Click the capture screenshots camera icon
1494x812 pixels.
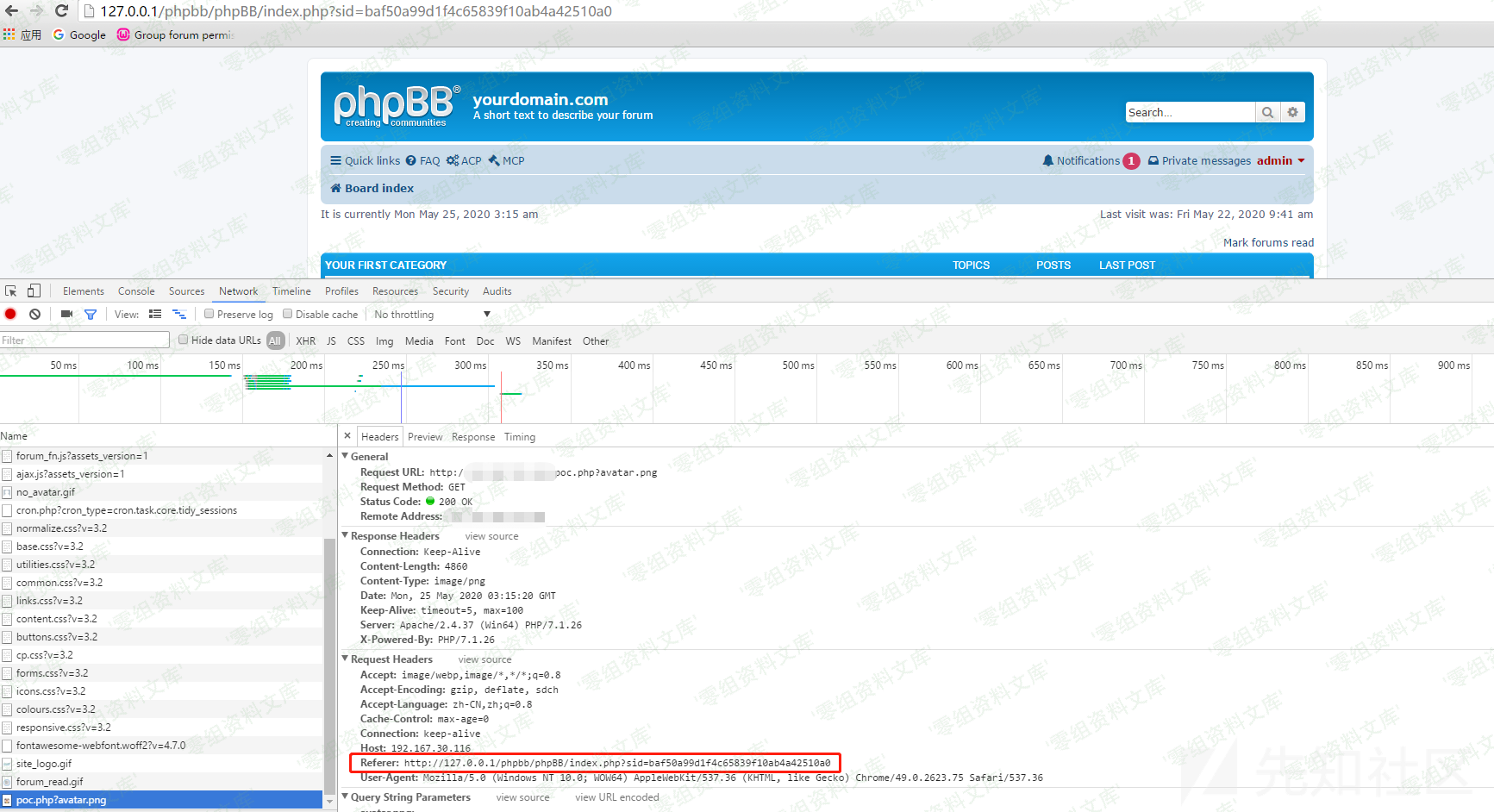point(66,315)
